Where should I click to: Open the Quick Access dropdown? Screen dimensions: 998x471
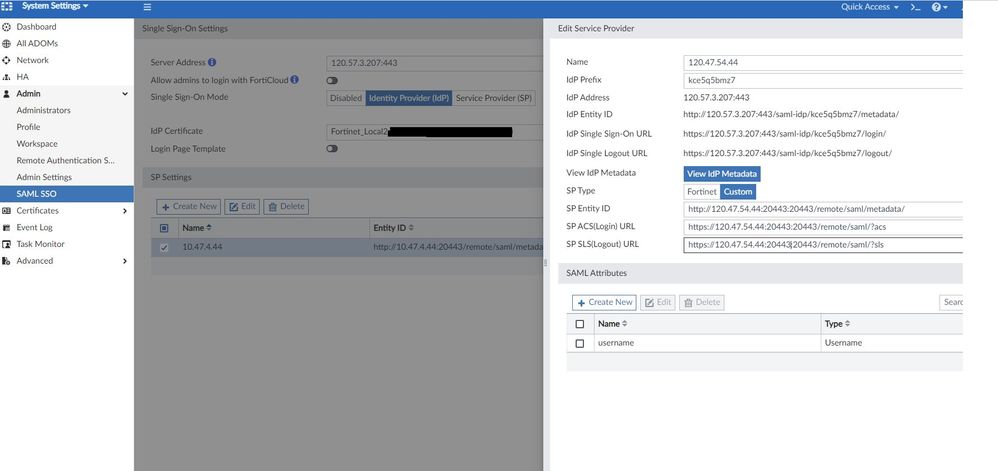click(x=869, y=7)
